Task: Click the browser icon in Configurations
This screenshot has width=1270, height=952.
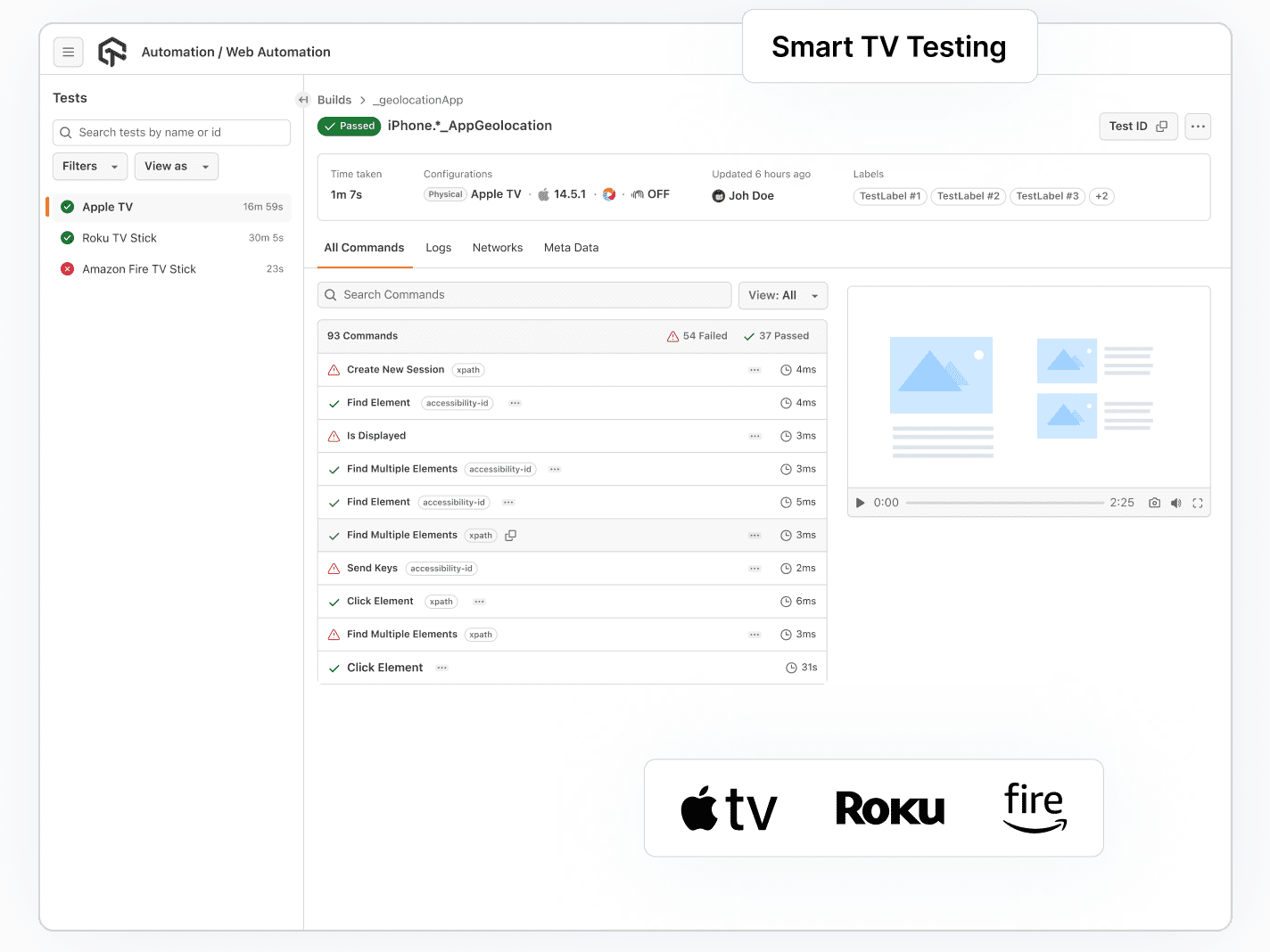Action: point(609,194)
